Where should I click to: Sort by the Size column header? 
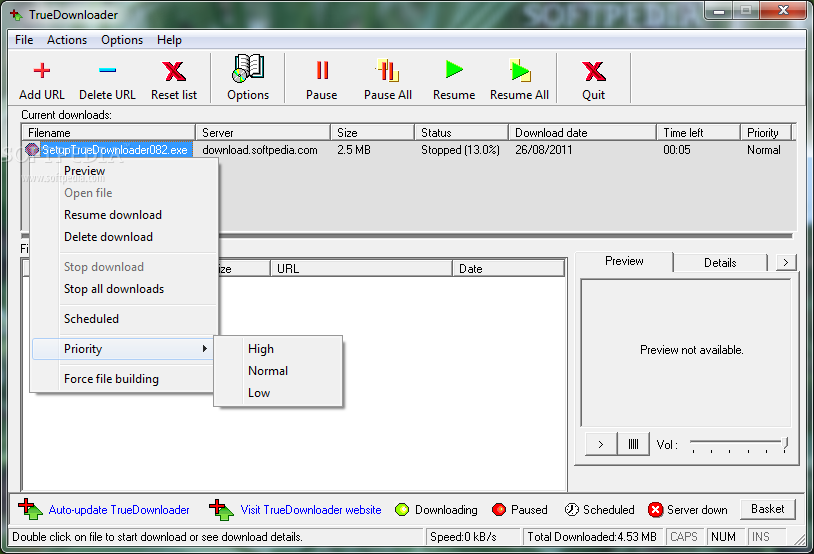point(372,132)
